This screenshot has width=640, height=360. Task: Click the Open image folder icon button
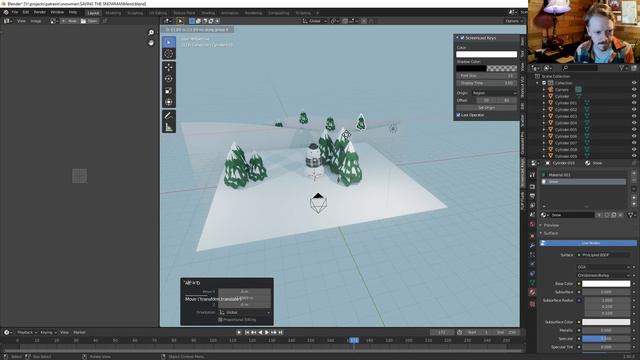89,21
